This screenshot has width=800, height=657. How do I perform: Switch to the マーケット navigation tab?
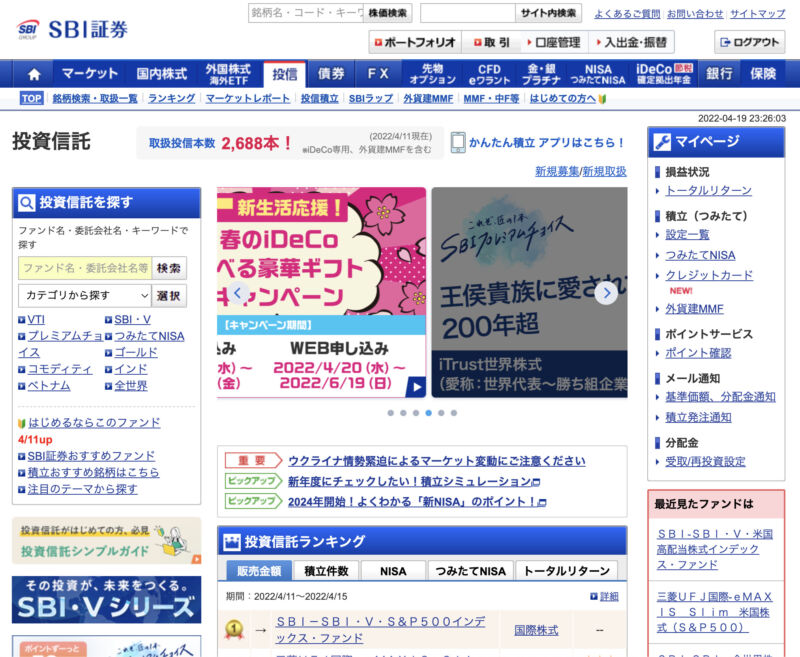point(90,74)
